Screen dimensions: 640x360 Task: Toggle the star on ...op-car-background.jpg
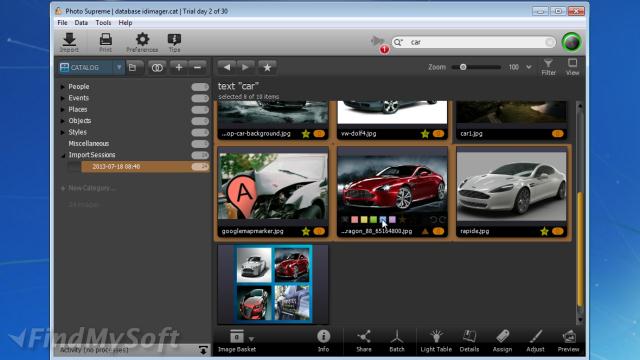click(x=306, y=133)
